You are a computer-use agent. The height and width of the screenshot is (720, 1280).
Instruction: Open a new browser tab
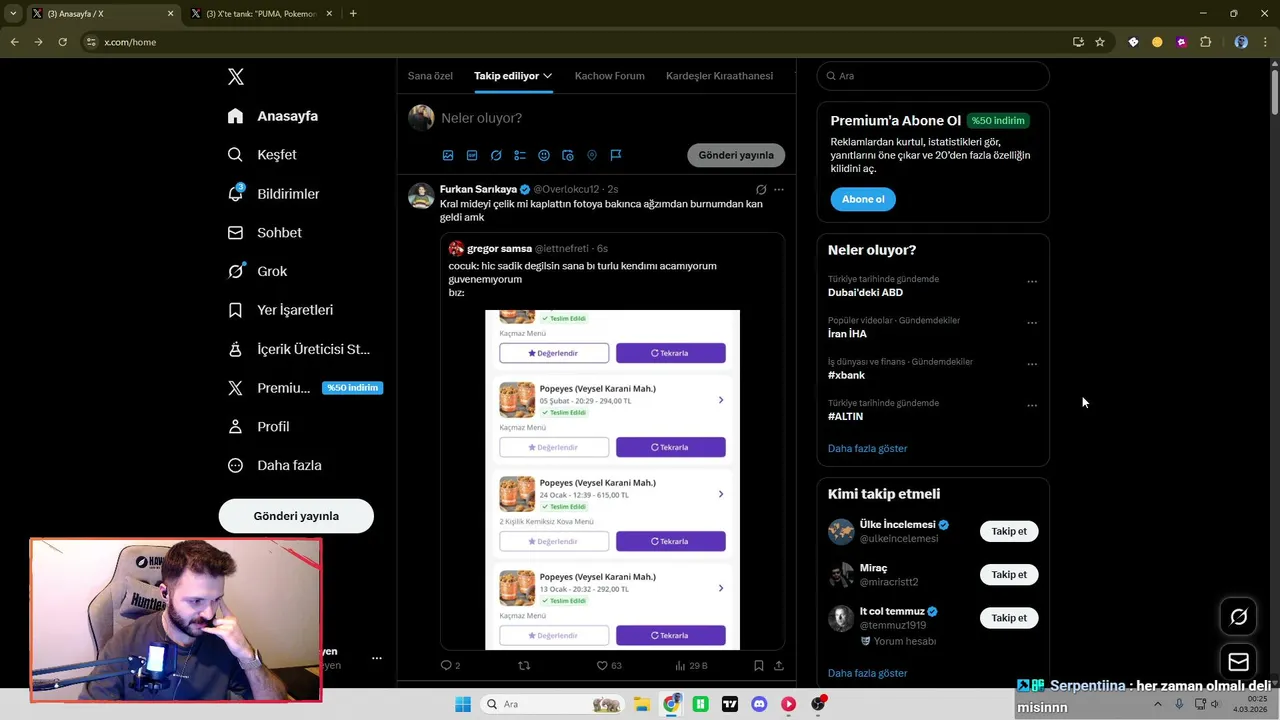pyautogui.click(x=353, y=14)
